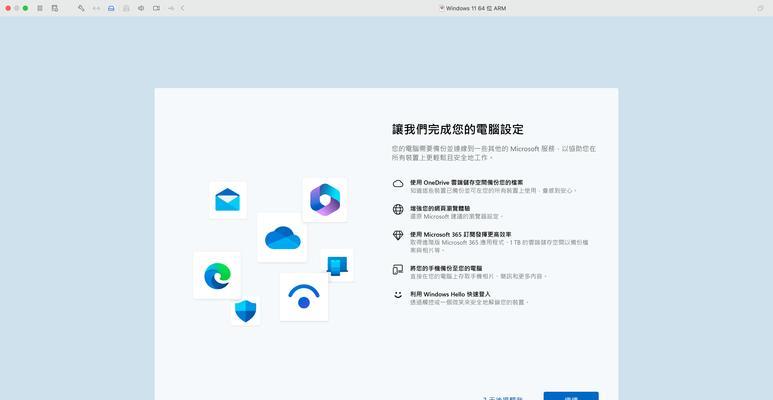Click the camera device toolbar icon

point(156,8)
